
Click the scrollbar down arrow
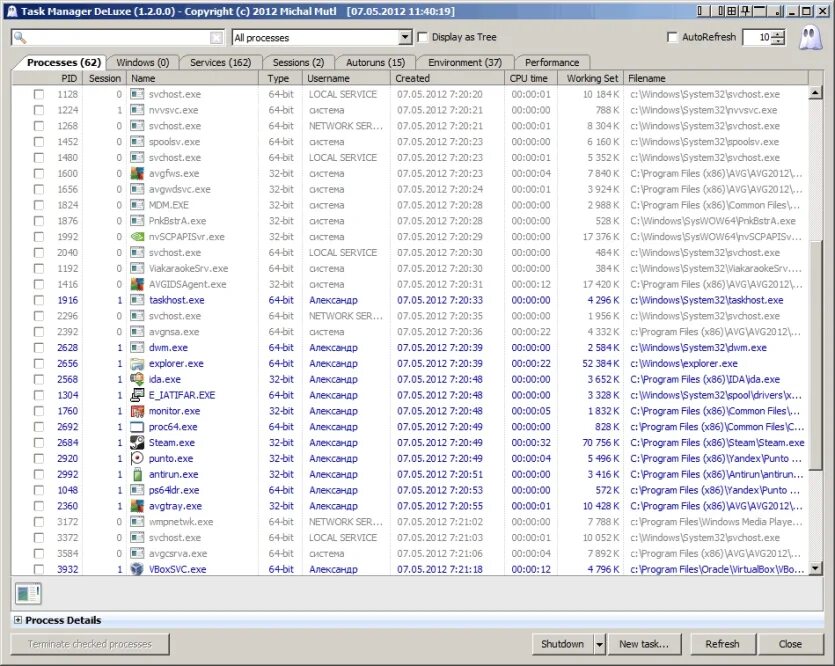tap(815, 569)
